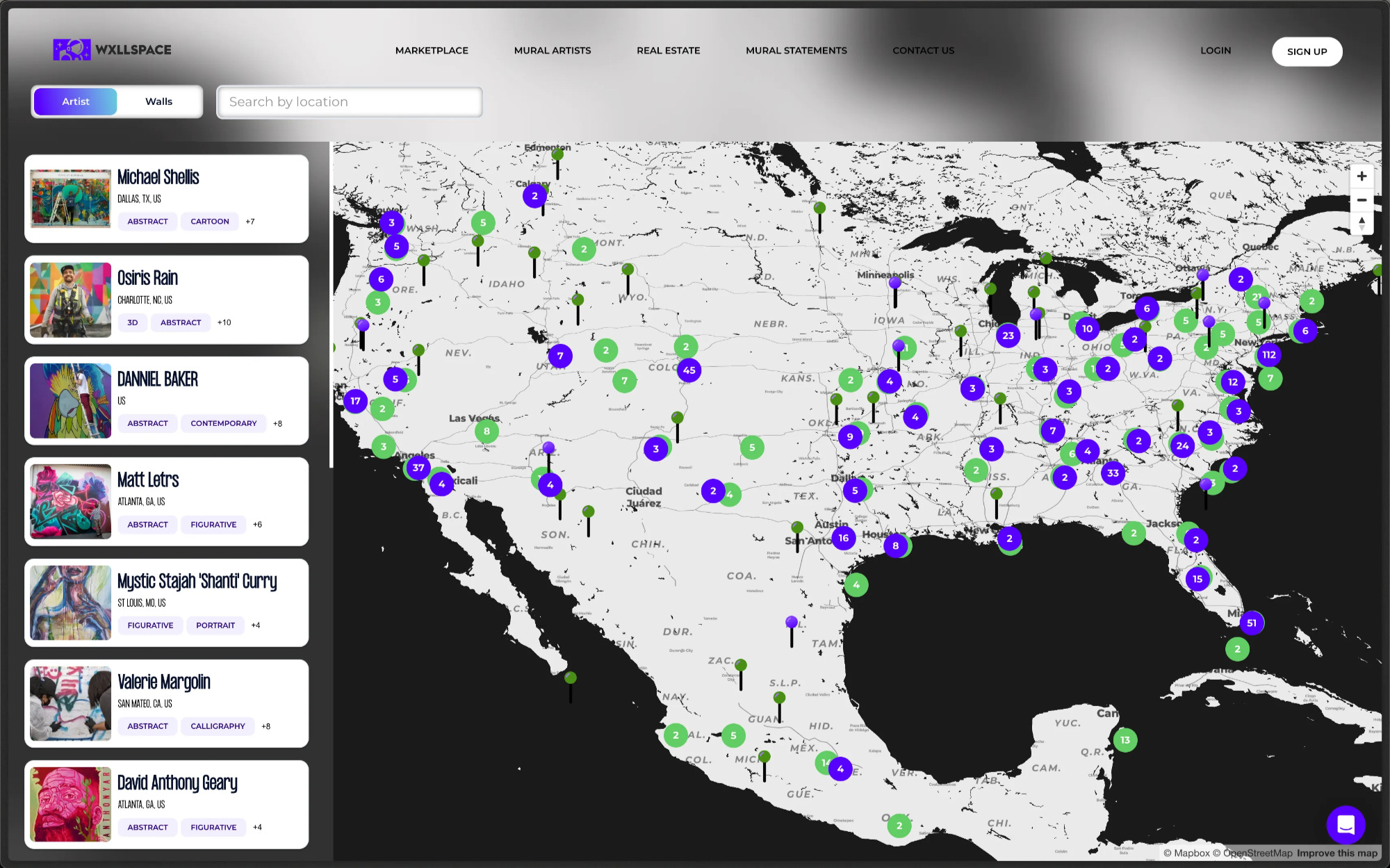
Task: Reset map bearing with compass button
Action: [x=1362, y=224]
